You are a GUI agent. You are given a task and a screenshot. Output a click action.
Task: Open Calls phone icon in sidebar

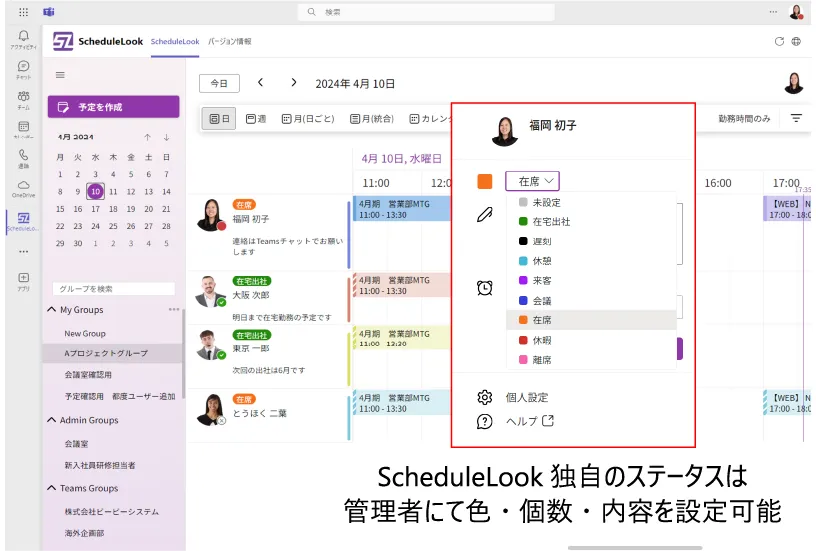coord(23,155)
